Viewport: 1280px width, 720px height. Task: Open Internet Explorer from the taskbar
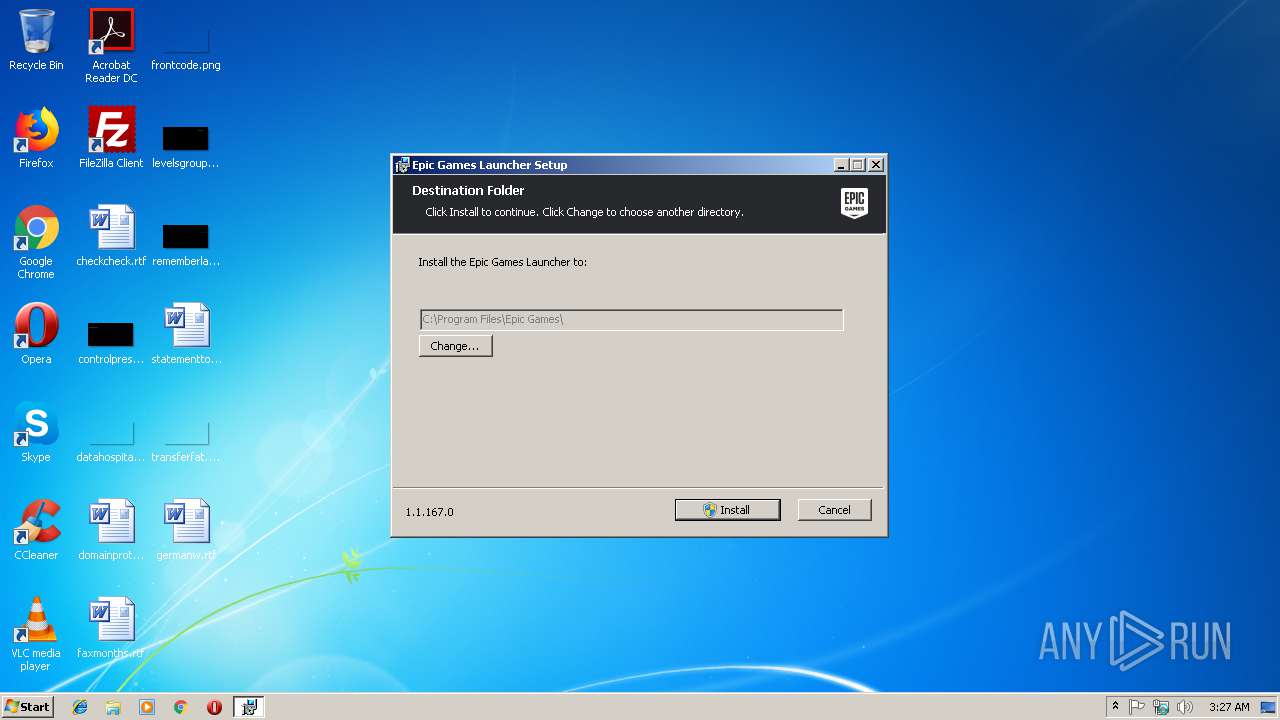coord(80,707)
